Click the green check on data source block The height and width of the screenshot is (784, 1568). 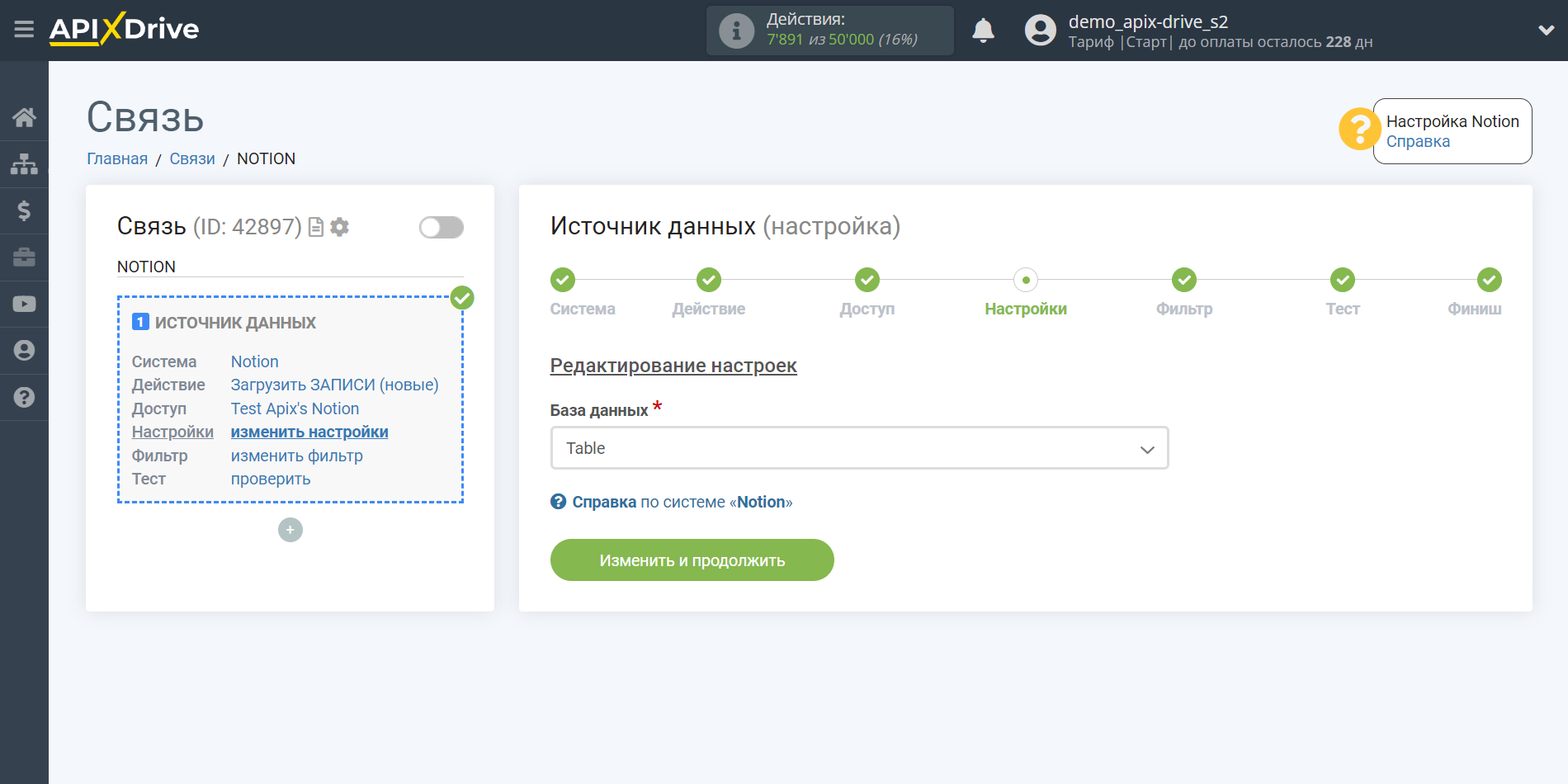pos(462,298)
